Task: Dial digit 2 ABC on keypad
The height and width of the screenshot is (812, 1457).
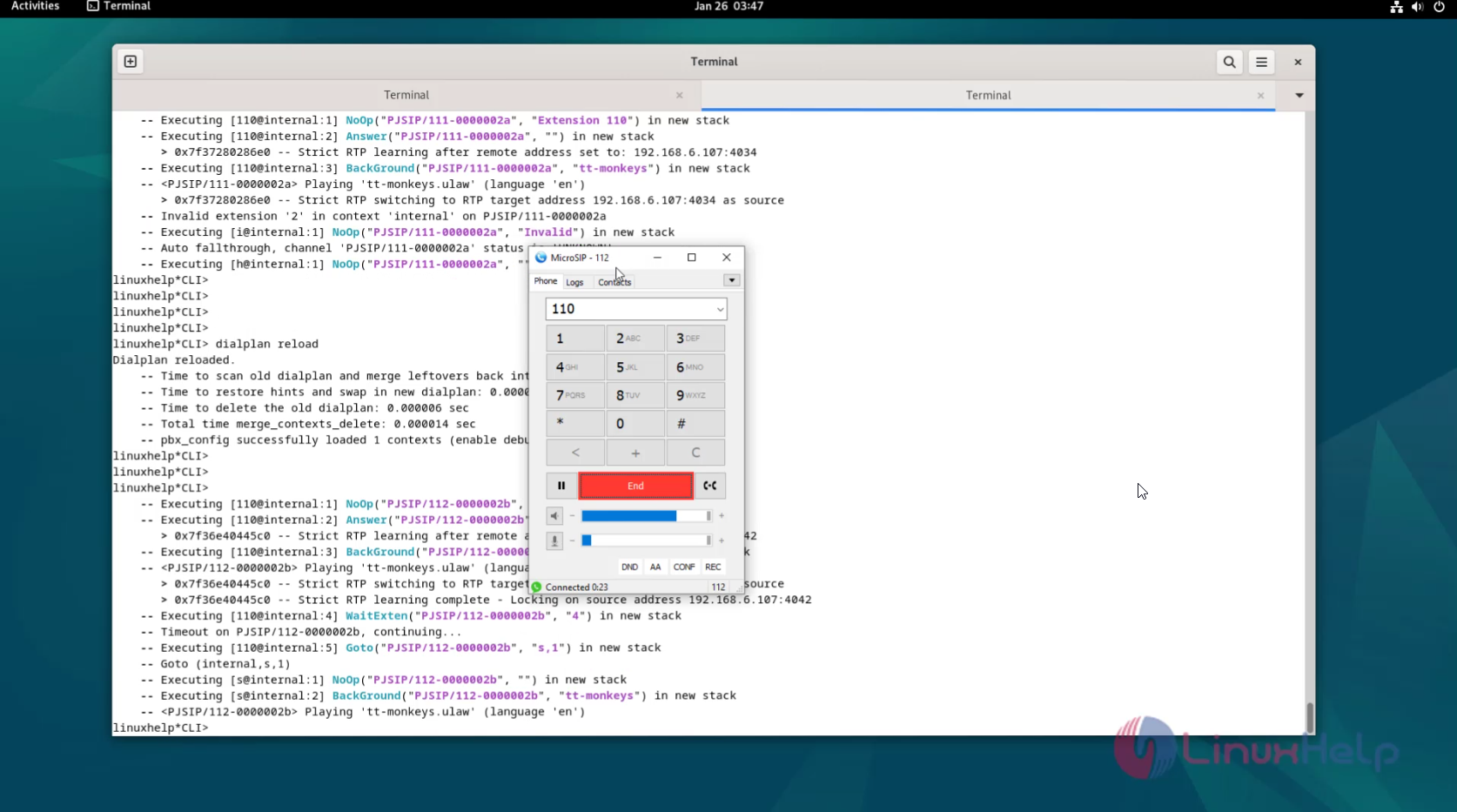Action: 635,338
